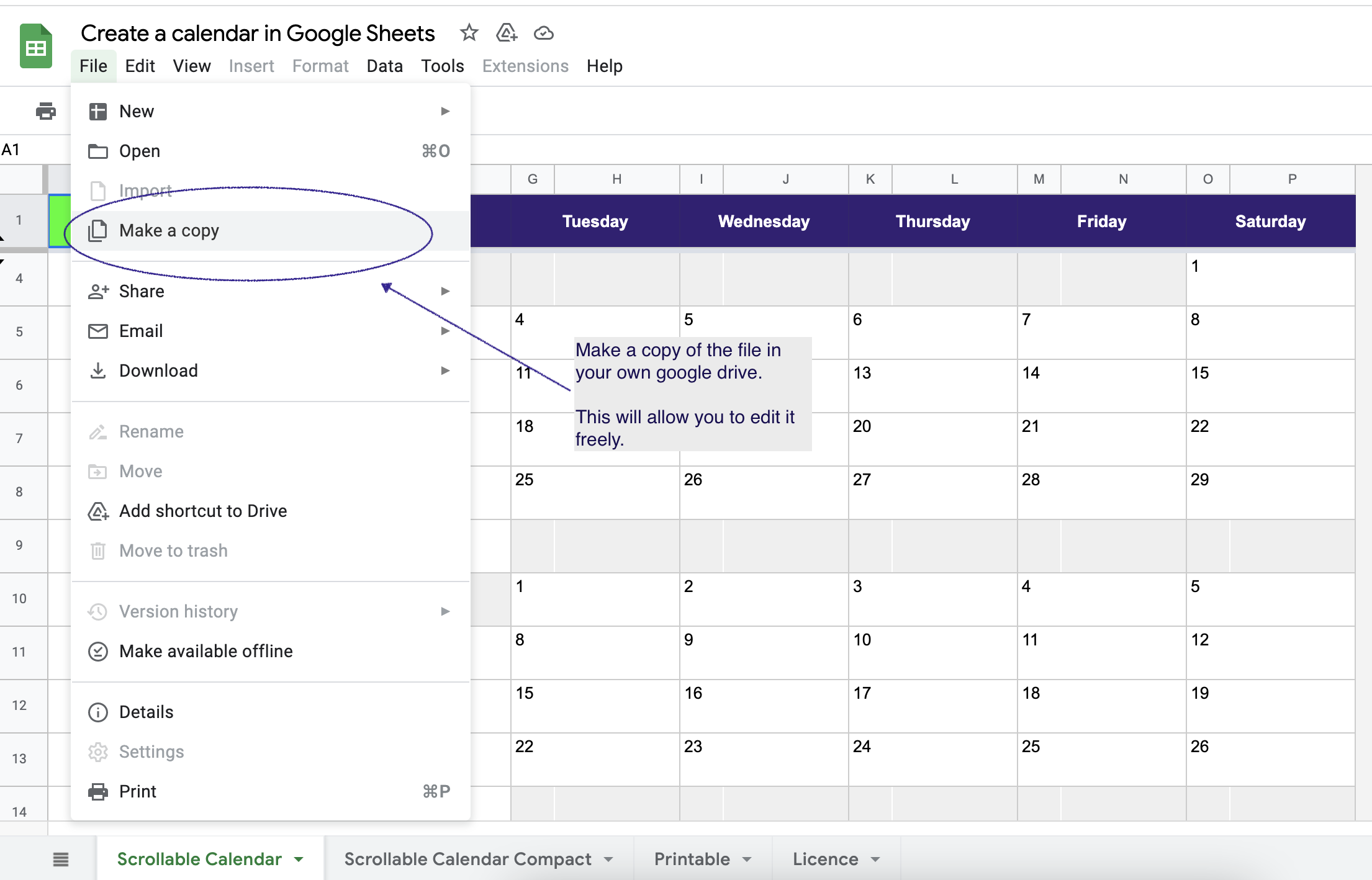Open Licence tab dropdown arrow
The image size is (1372, 880).
point(875,860)
